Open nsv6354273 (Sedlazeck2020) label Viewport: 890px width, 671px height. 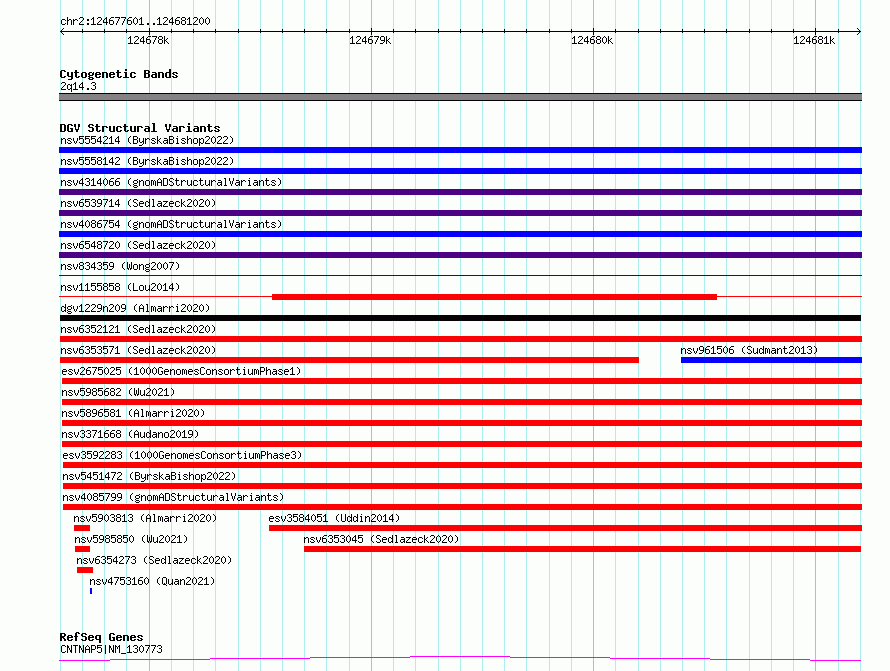[154, 560]
